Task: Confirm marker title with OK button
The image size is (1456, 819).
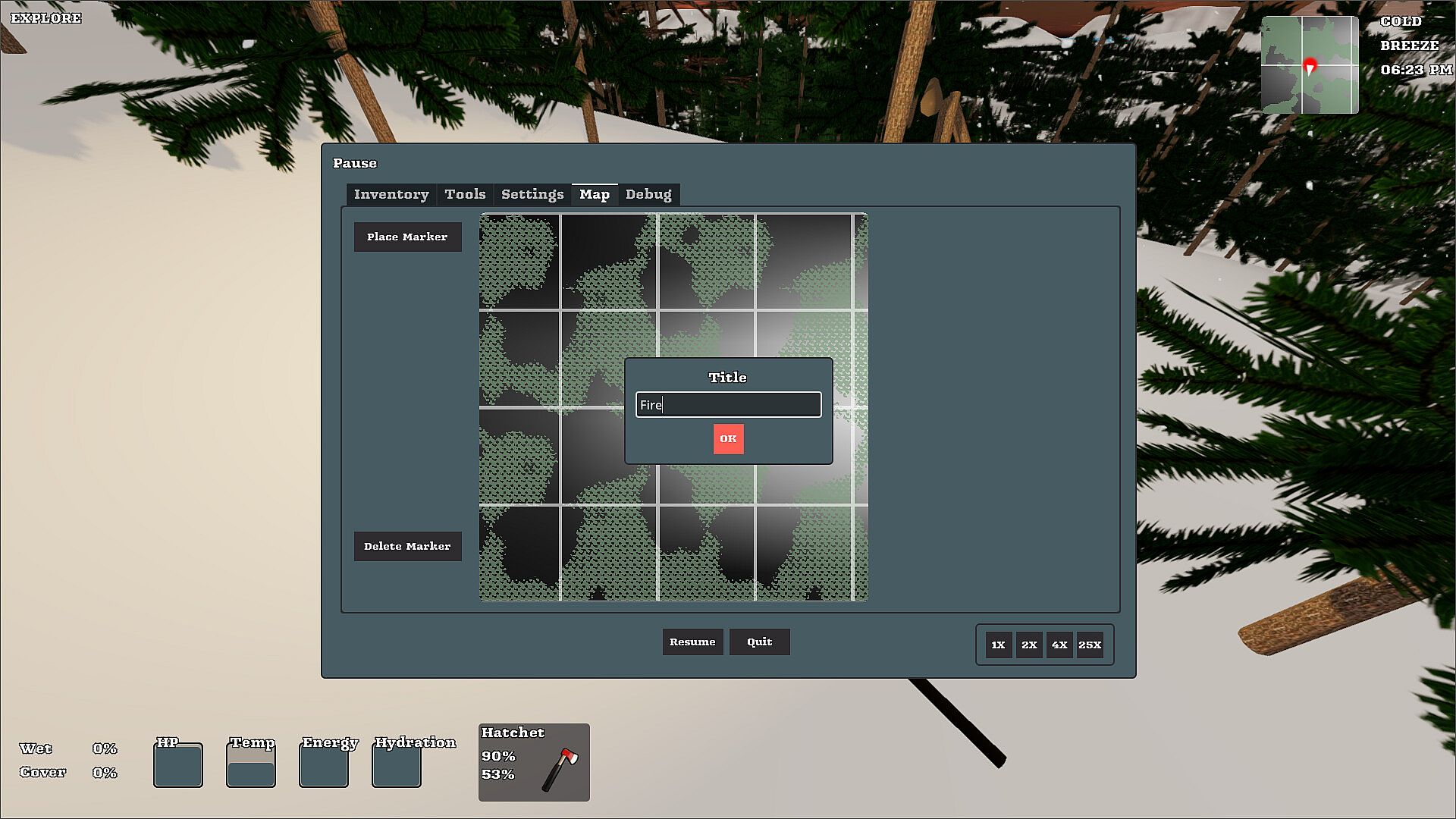Action: click(x=728, y=439)
